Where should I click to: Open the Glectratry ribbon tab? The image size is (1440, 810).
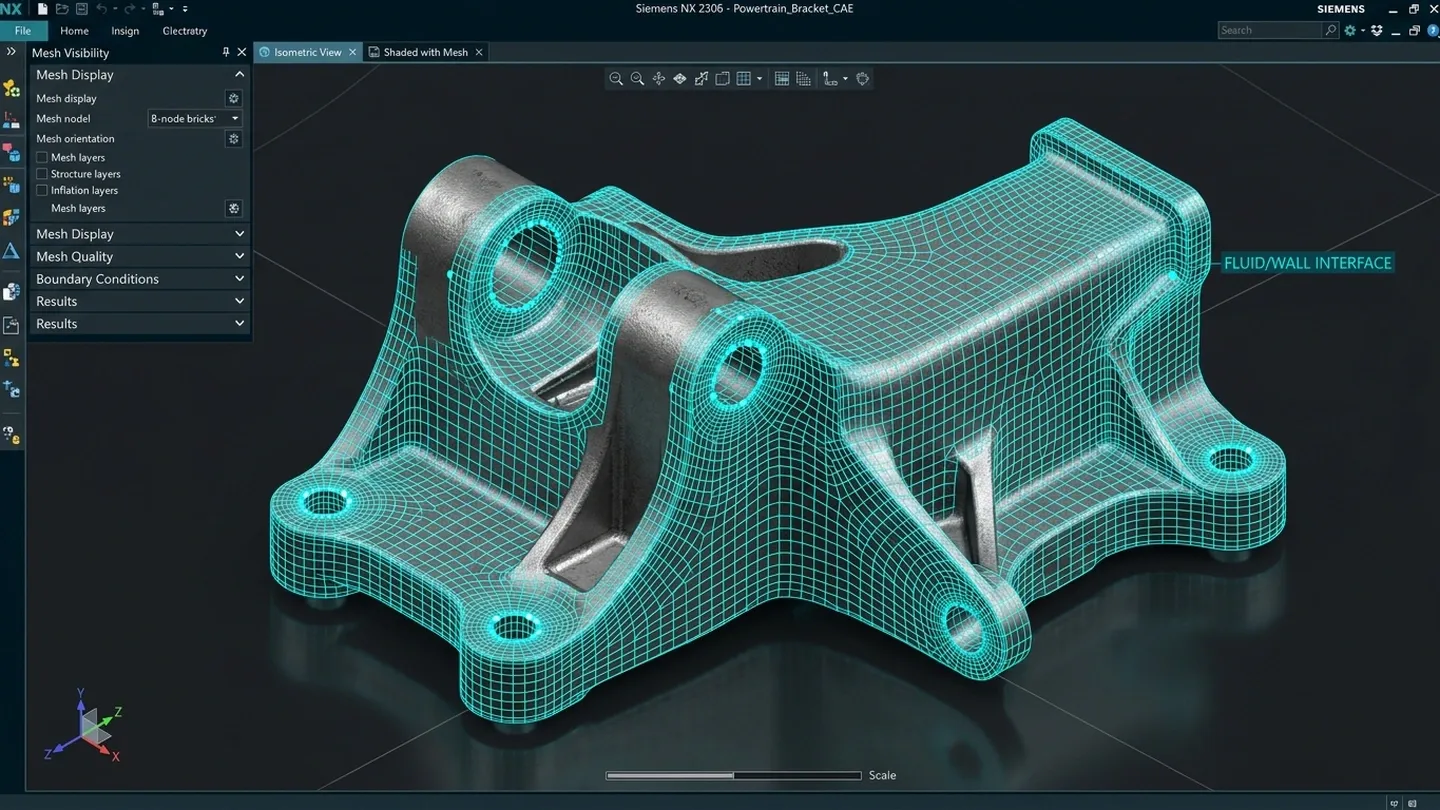185,31
